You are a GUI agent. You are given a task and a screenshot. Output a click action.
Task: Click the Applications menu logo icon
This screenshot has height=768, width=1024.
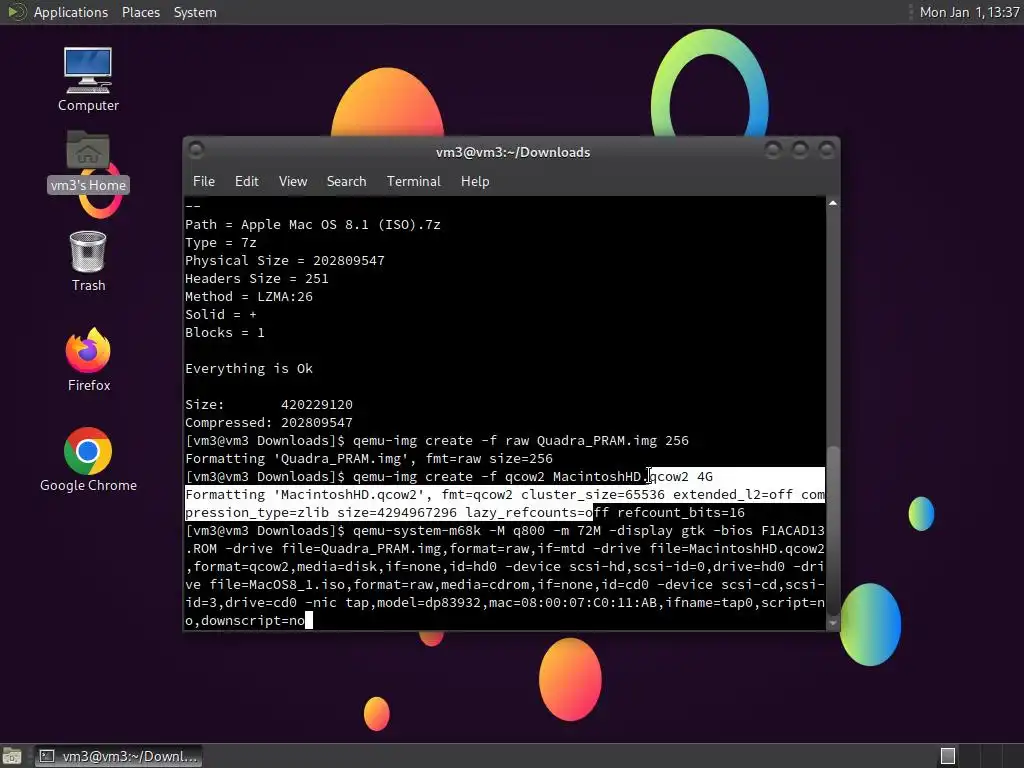coord(16,12)
